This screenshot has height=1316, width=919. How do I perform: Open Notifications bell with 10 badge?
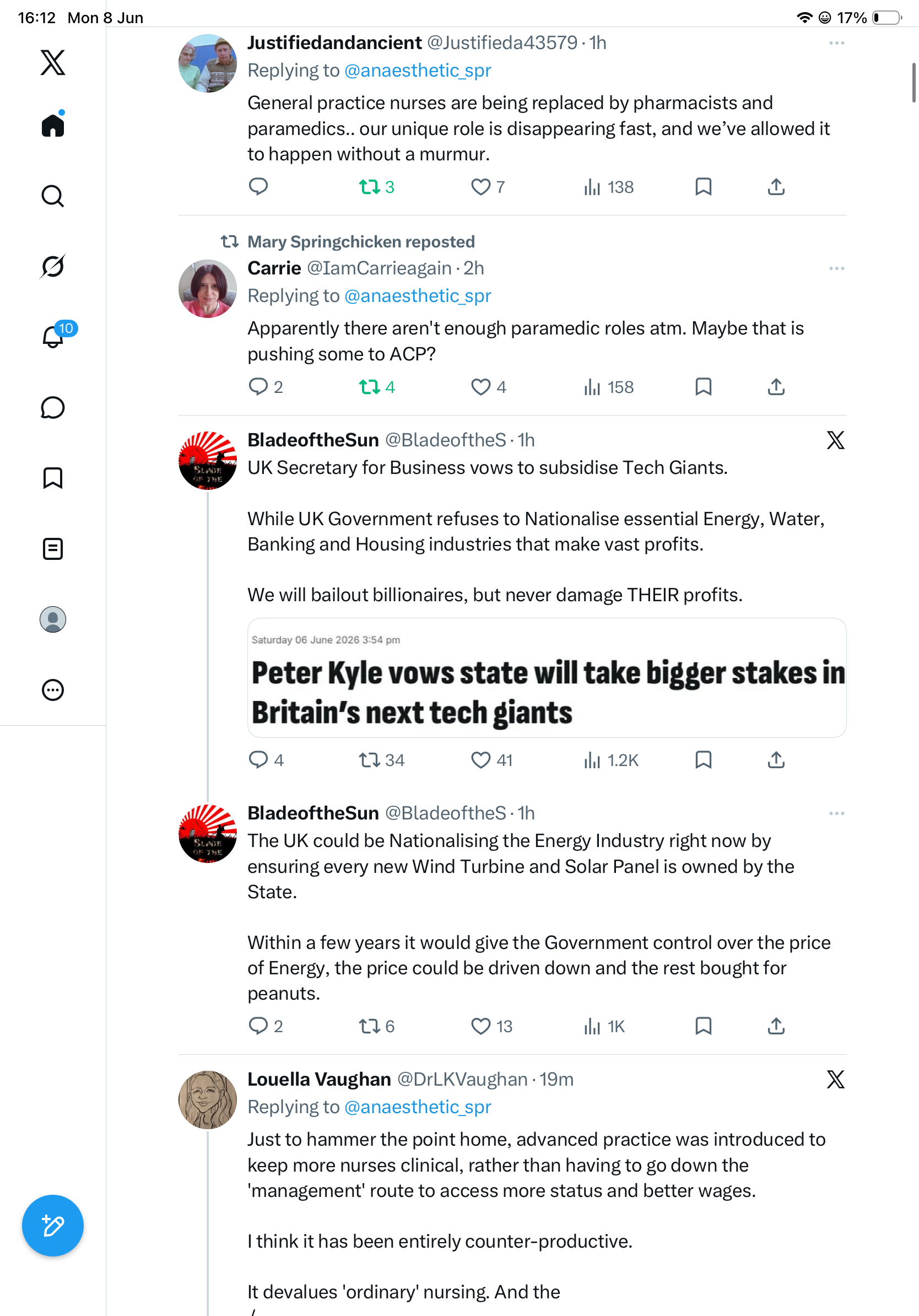53,337
